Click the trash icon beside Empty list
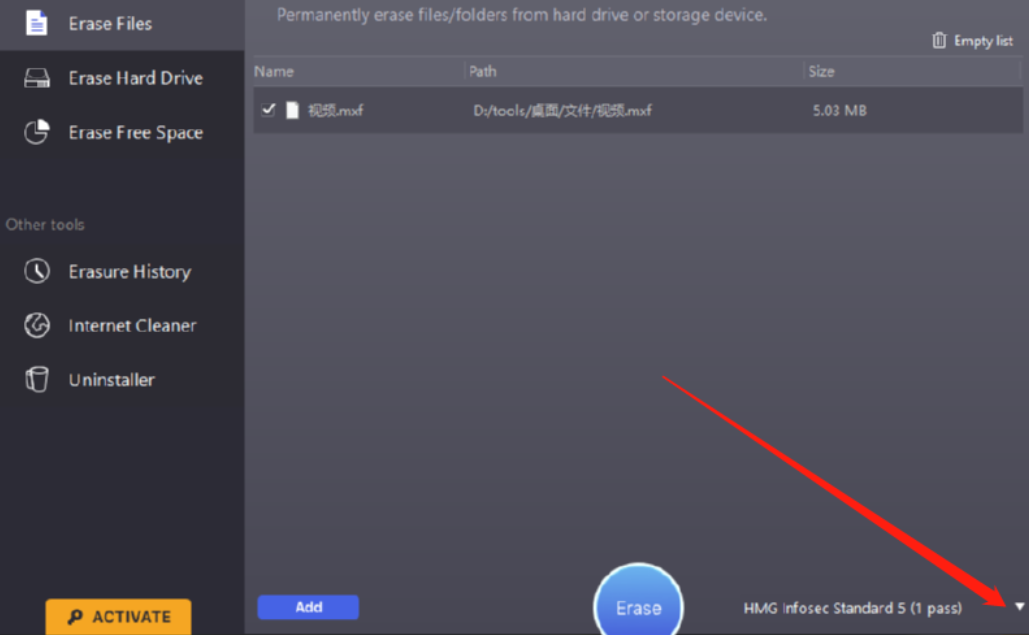The width and height of the screenshot is (1029, 635). 939,41
